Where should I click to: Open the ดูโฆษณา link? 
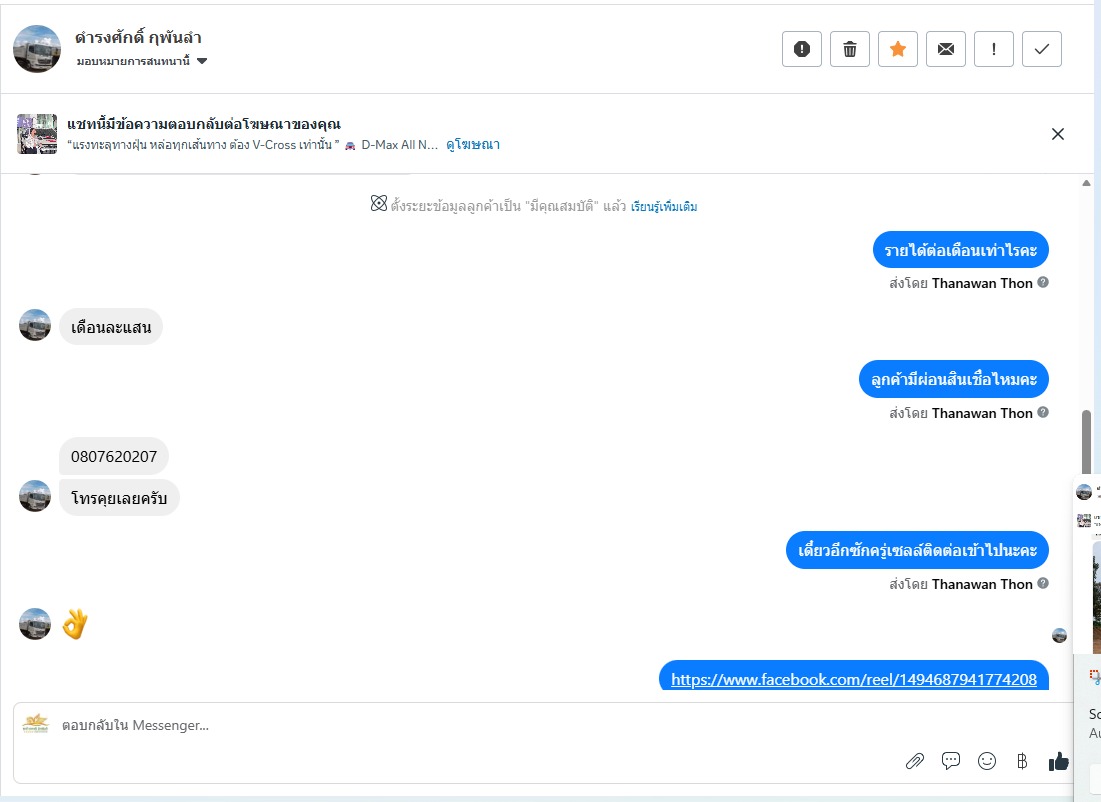(473, 145)
